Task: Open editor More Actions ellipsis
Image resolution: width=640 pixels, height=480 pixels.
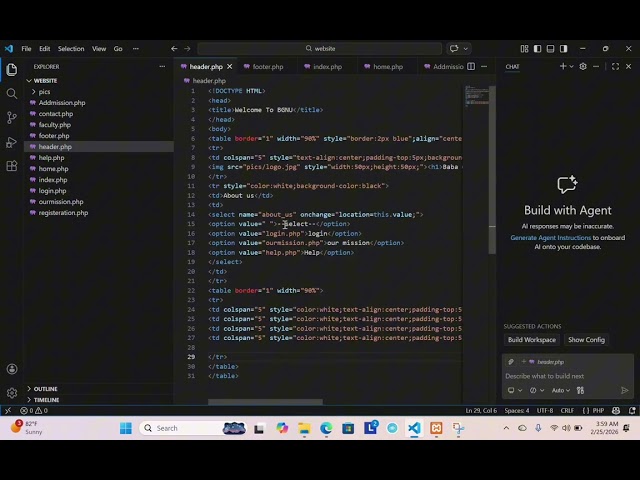Action: (x=484, y=67)
